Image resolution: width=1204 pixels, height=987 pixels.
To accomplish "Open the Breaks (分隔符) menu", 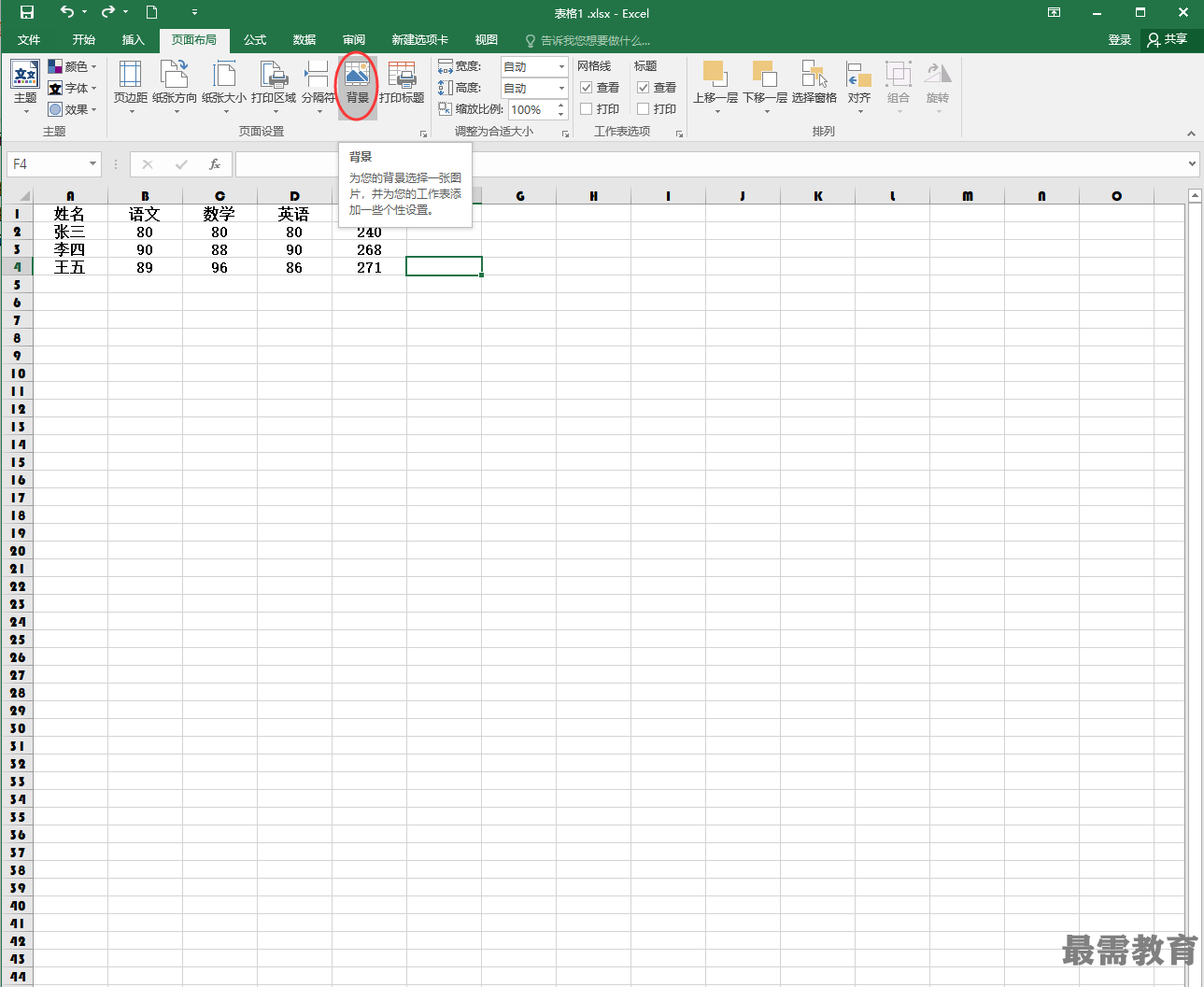I will (318, 87).
